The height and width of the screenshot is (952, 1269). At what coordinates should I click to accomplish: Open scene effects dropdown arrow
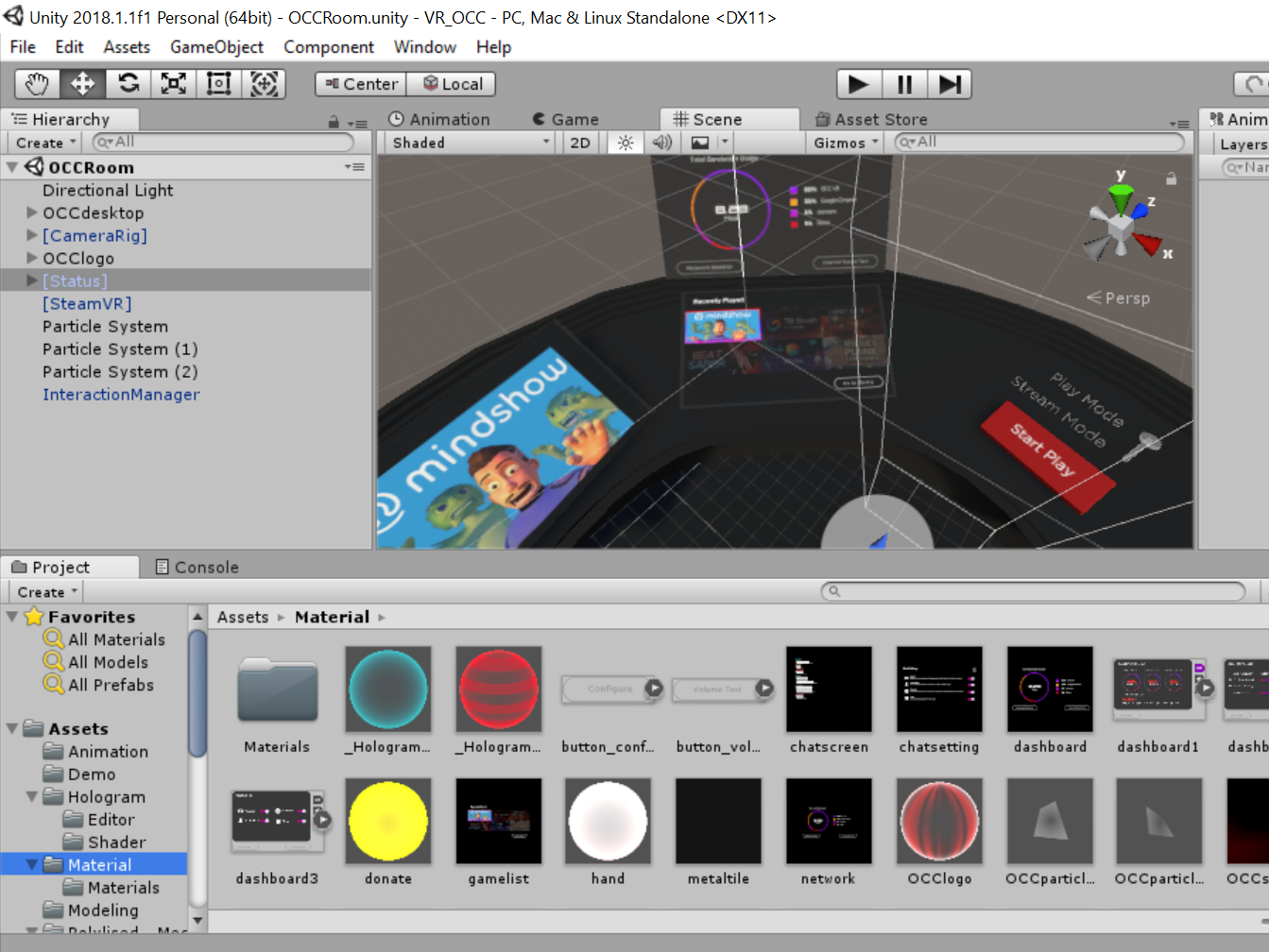pyautogui.click(x=725, y=143)
